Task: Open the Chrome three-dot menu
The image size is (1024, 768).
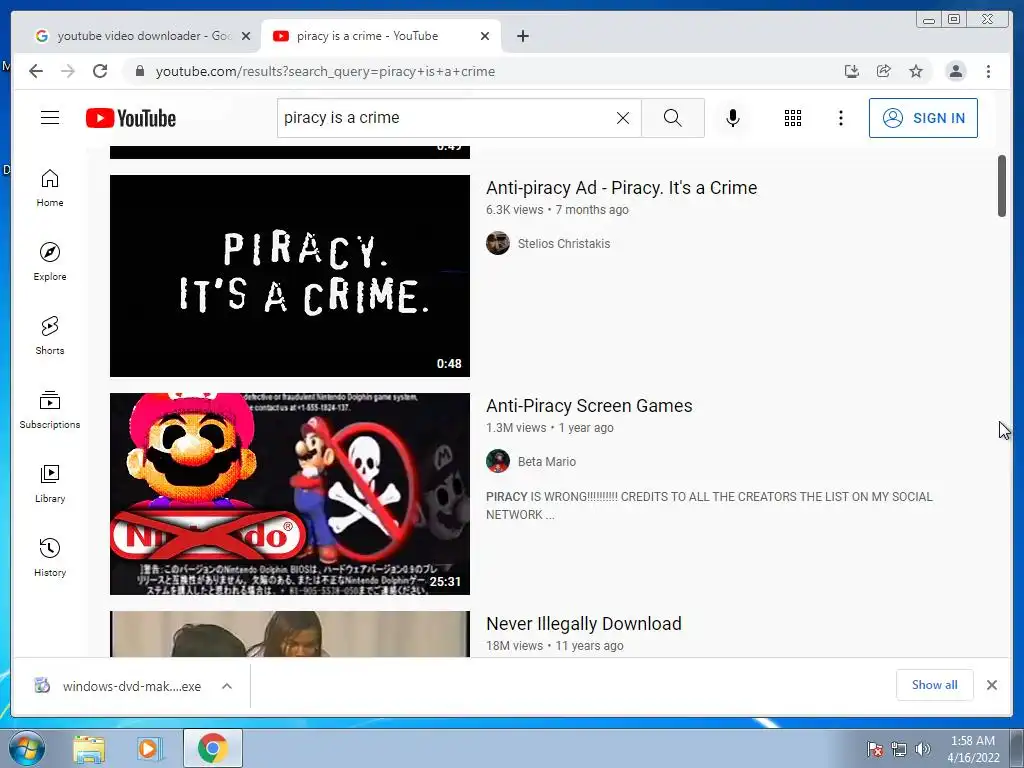Action: (x=988, y=71)
